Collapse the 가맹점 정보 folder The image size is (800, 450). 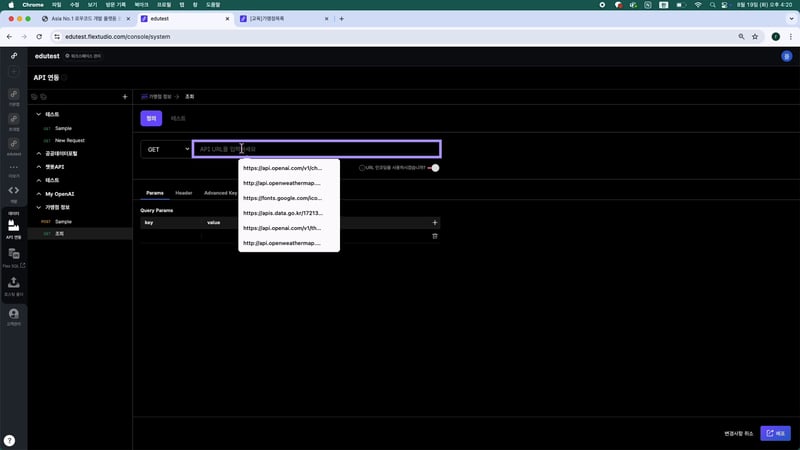38,207
